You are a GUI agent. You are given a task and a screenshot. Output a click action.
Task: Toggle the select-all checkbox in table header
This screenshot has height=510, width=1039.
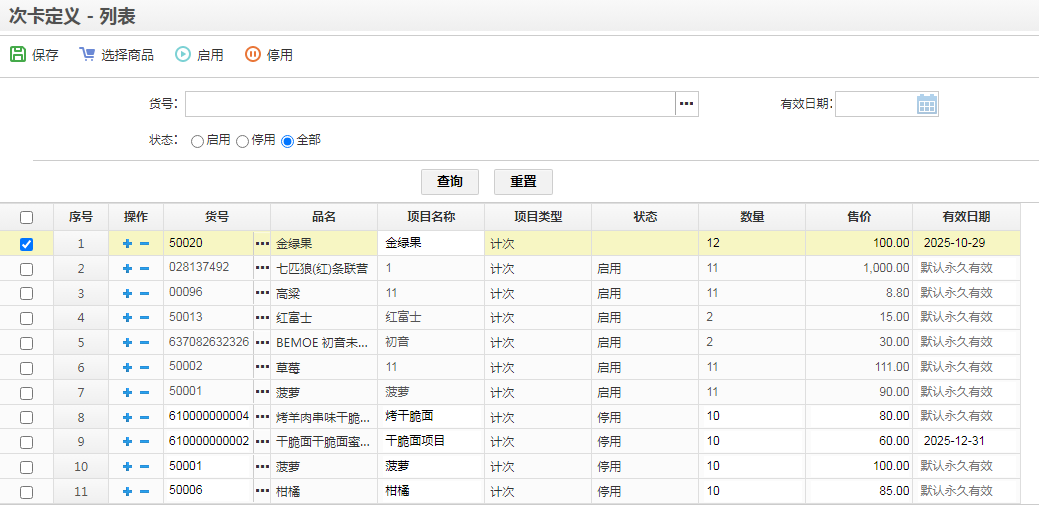[27, 217]
